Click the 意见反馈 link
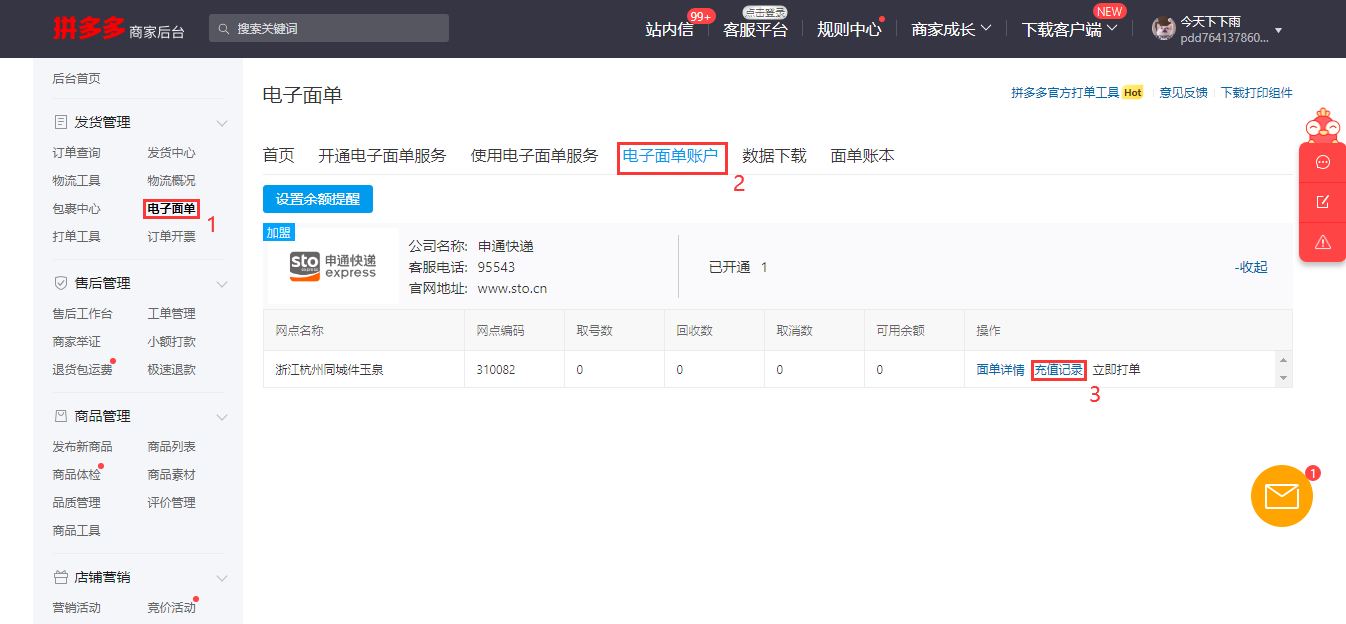This screenshot has width=1346, height=624. point(1183,93)
